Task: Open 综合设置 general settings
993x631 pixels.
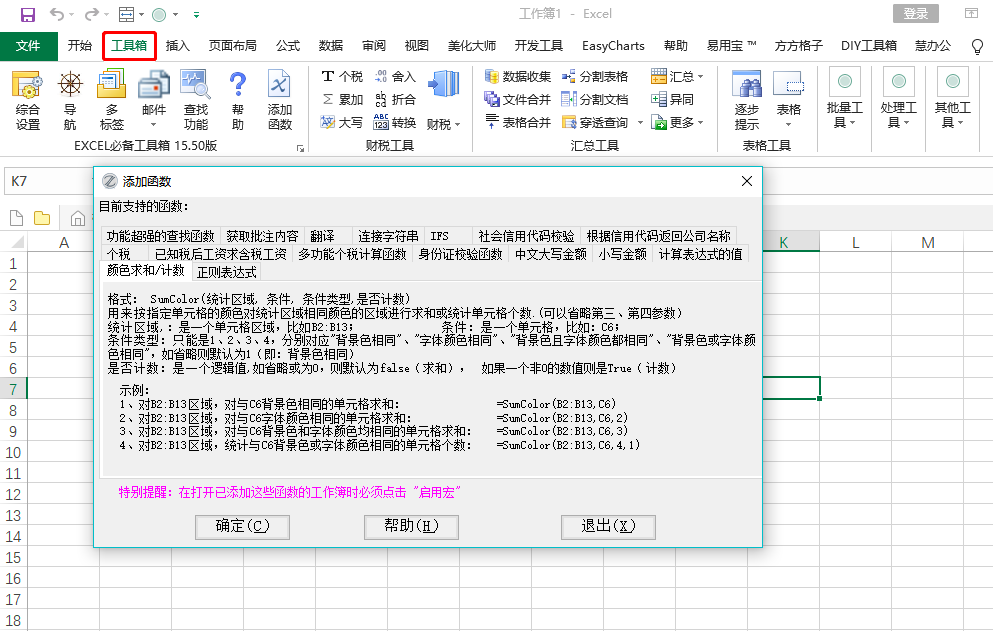Action: 27,100
